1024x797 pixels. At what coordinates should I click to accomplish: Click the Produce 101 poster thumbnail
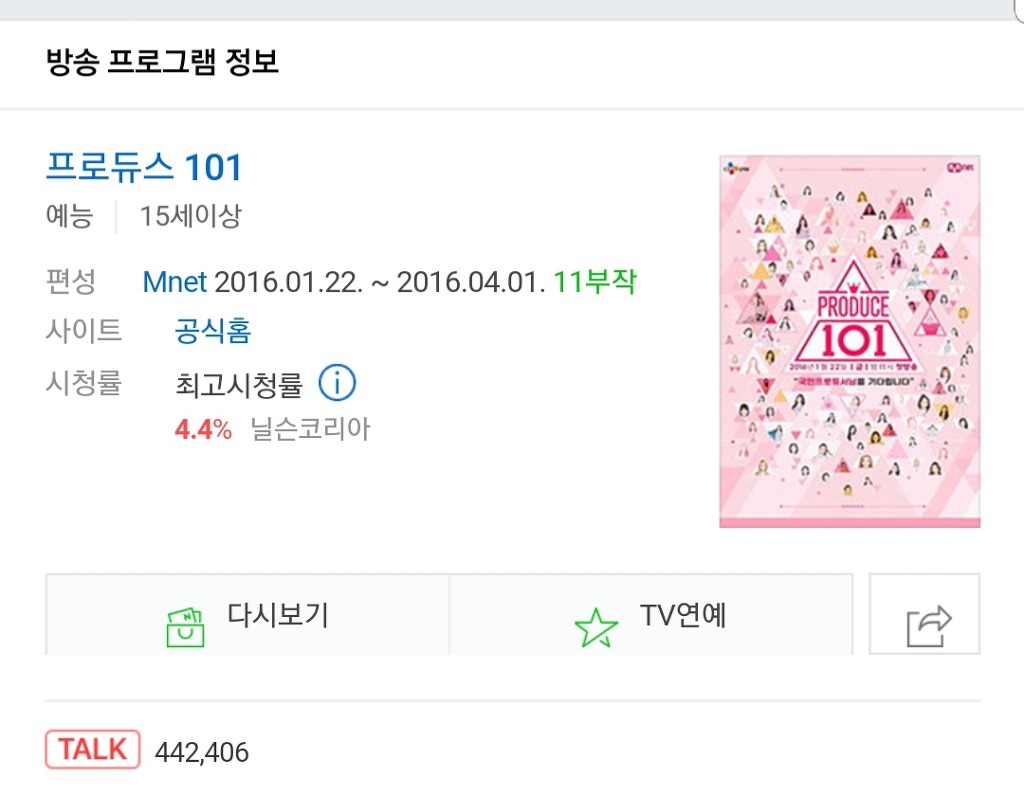[x=849, y=338]
